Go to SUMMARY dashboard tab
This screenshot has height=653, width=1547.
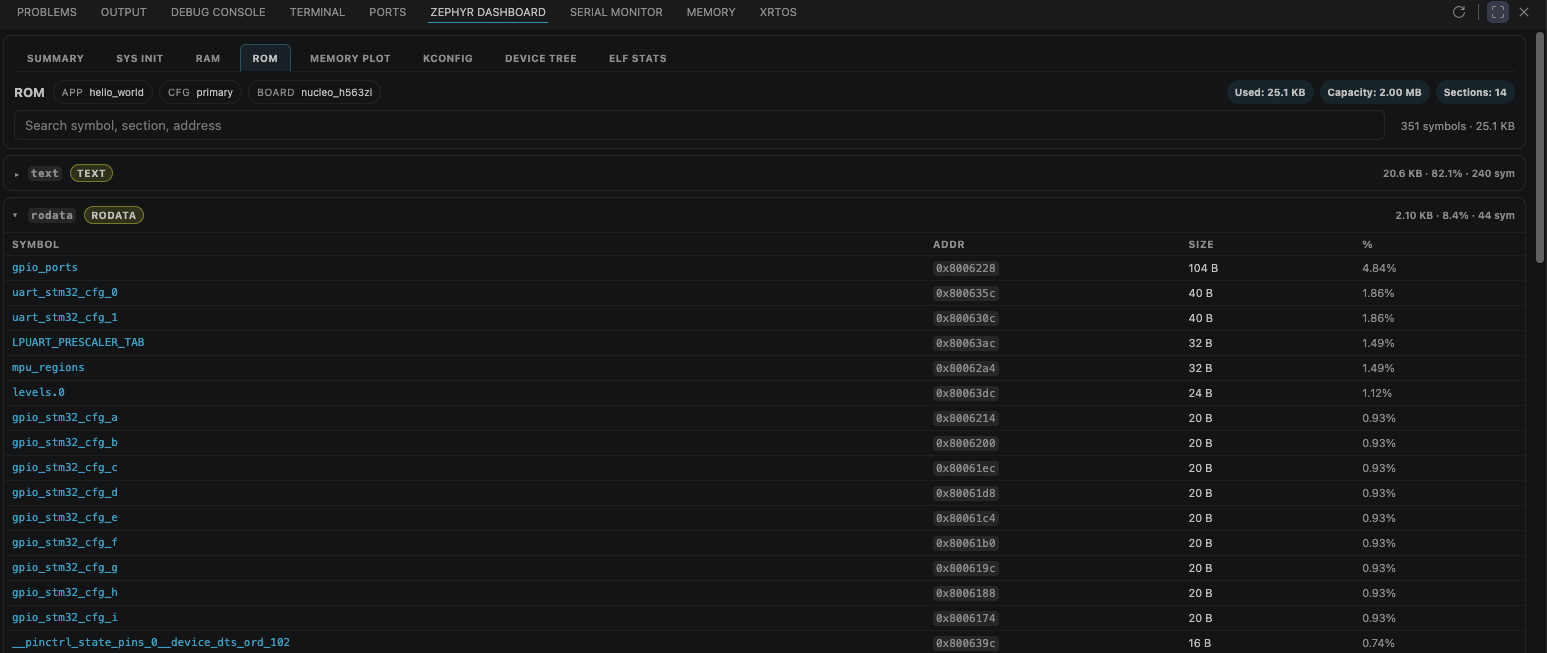click(55, 58)
